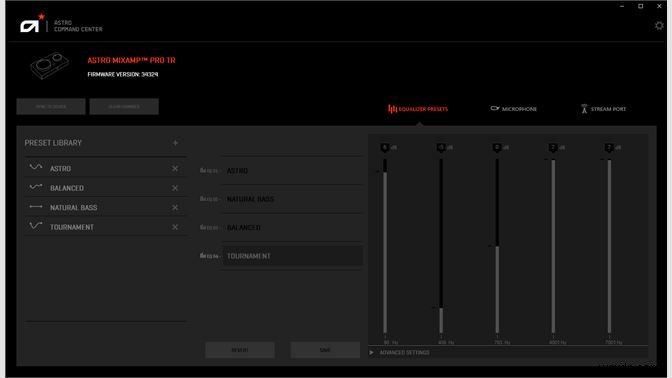Select NATURAL BASS in the library list
The height and width of the screenshot is (378, 672).
coord(105,207)
